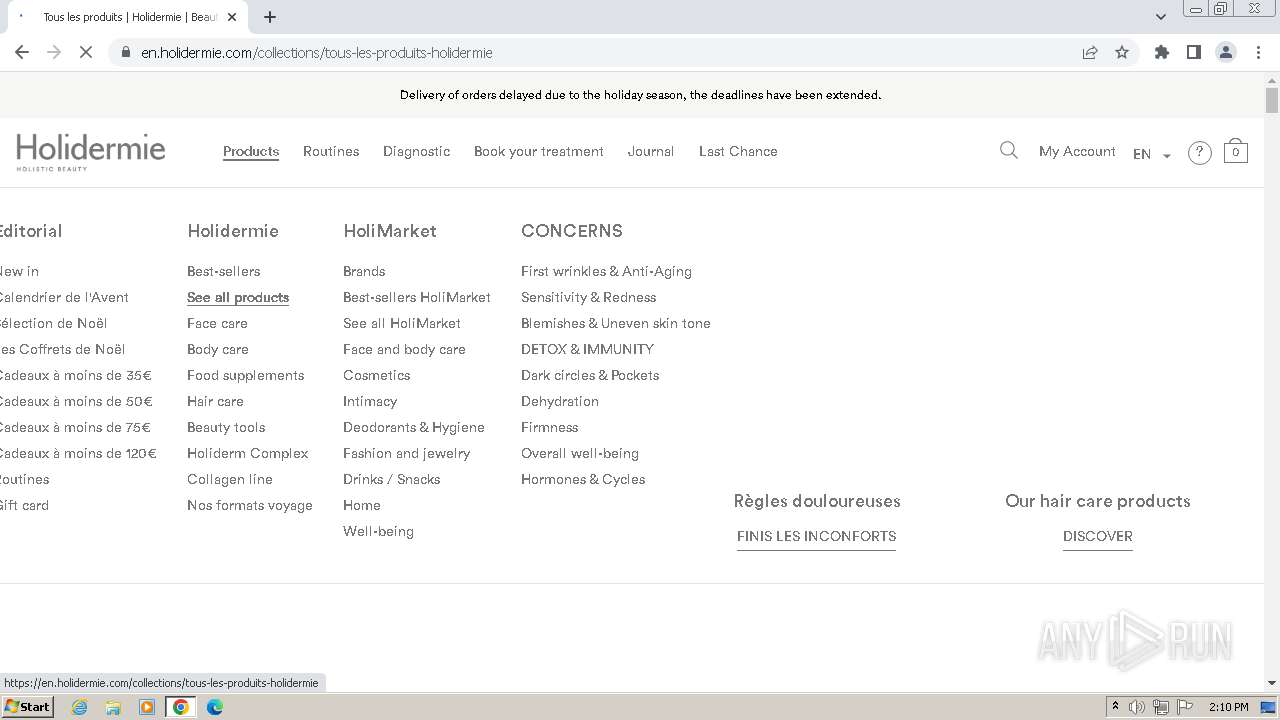Click the page vertical scrollbar thumb
Viewport: 1280px width, 720px height.
coord(1272,100)
